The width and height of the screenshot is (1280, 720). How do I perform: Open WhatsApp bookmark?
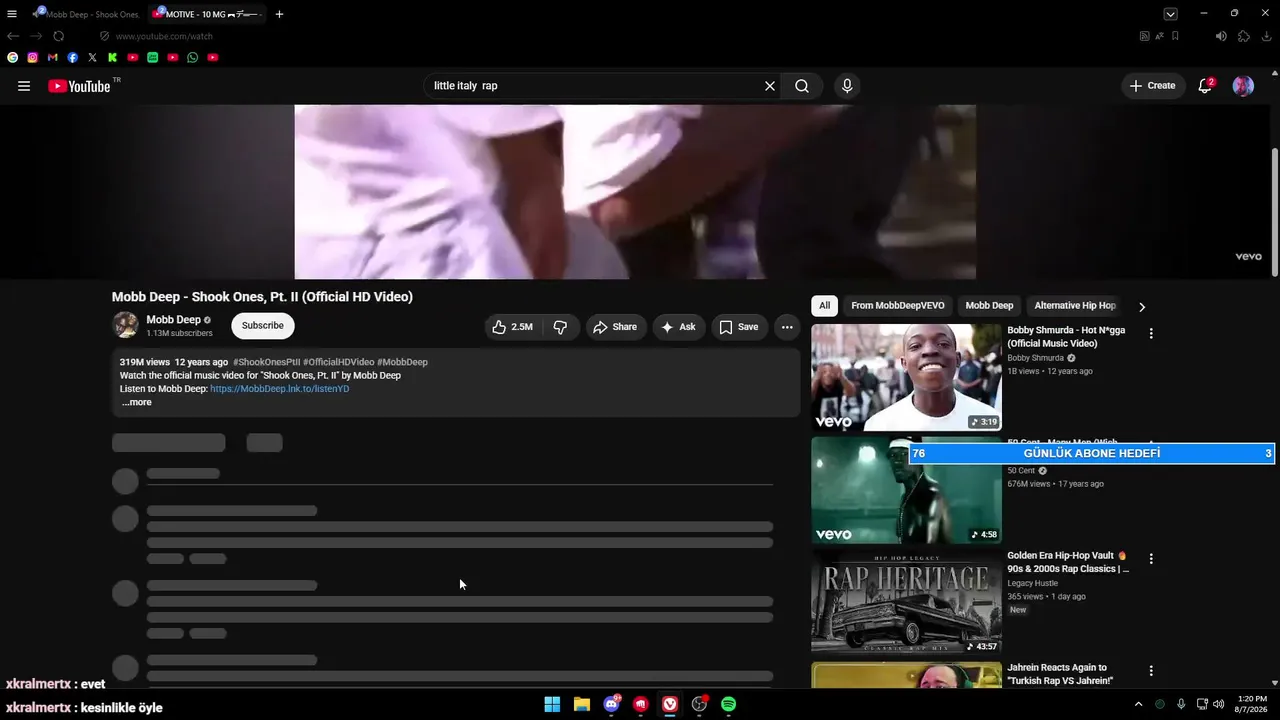pos(193,58)
